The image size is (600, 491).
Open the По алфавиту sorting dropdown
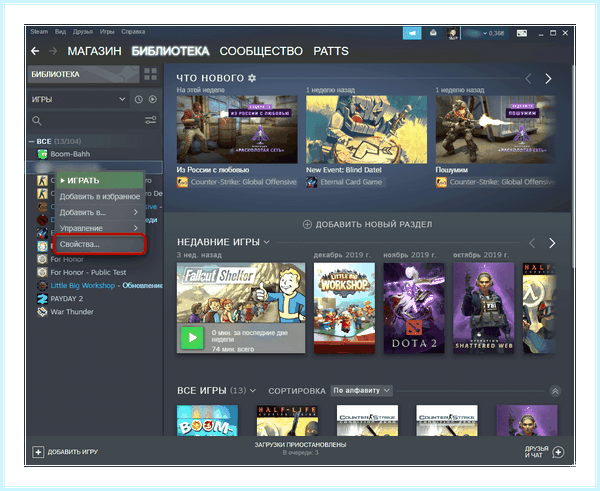361,391
